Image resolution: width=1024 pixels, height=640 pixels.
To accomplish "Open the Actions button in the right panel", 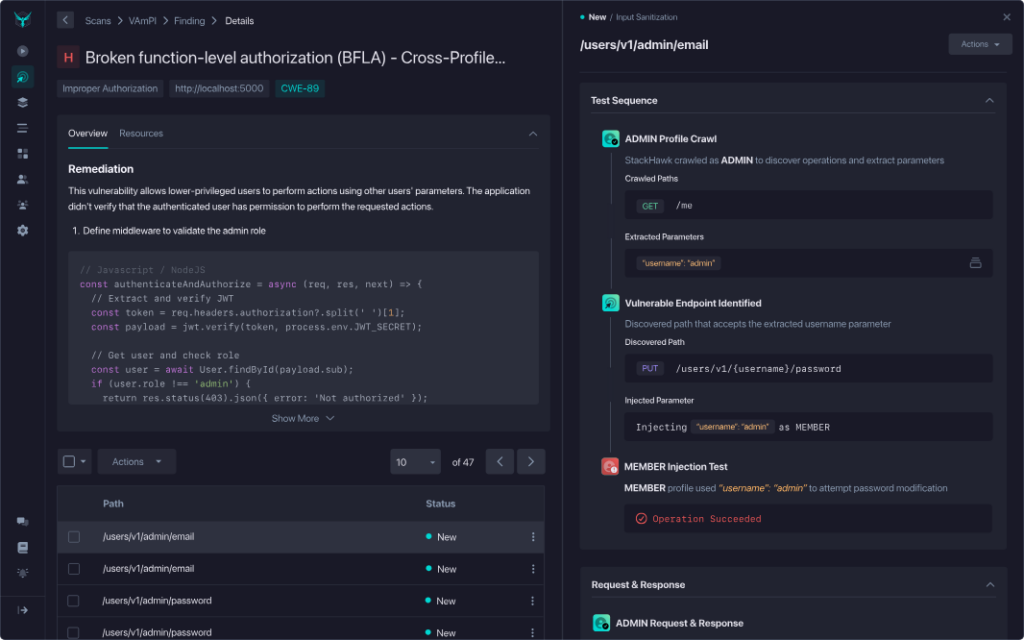I will coord(979,44).
